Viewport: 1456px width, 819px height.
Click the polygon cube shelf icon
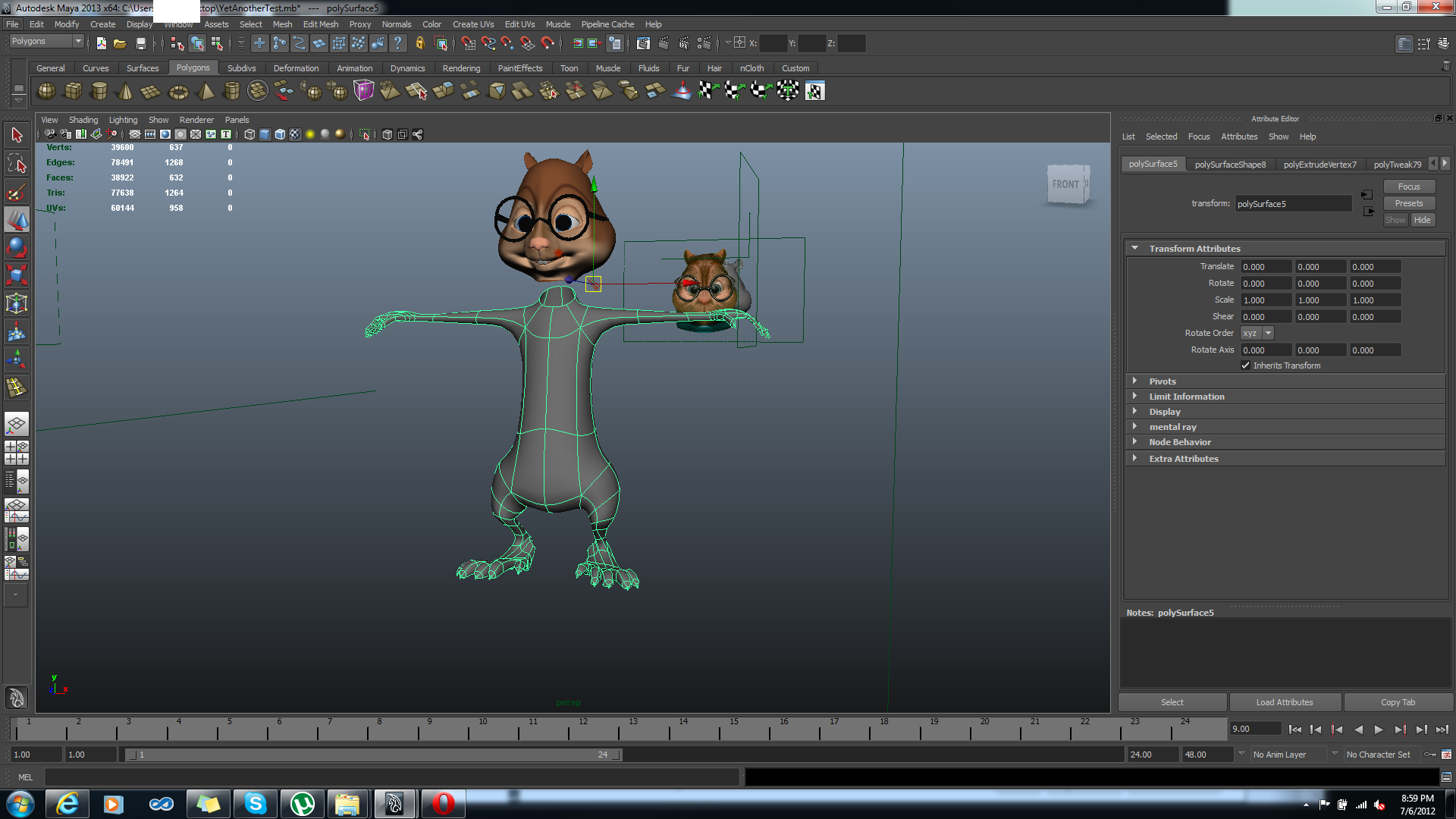pyautogui.click(x=73, y=91)
